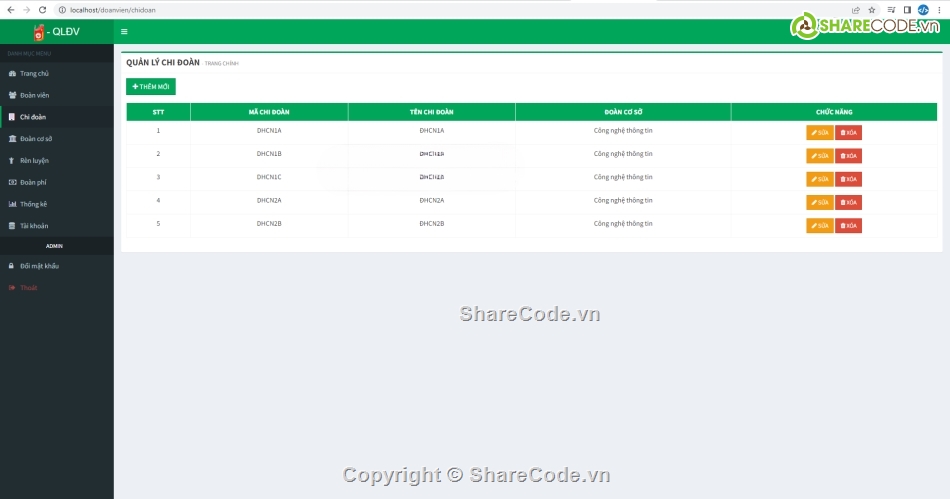Screen dimensions: 950x499
Task: Open Chrome three-dot menu
Action: [939, 10]
